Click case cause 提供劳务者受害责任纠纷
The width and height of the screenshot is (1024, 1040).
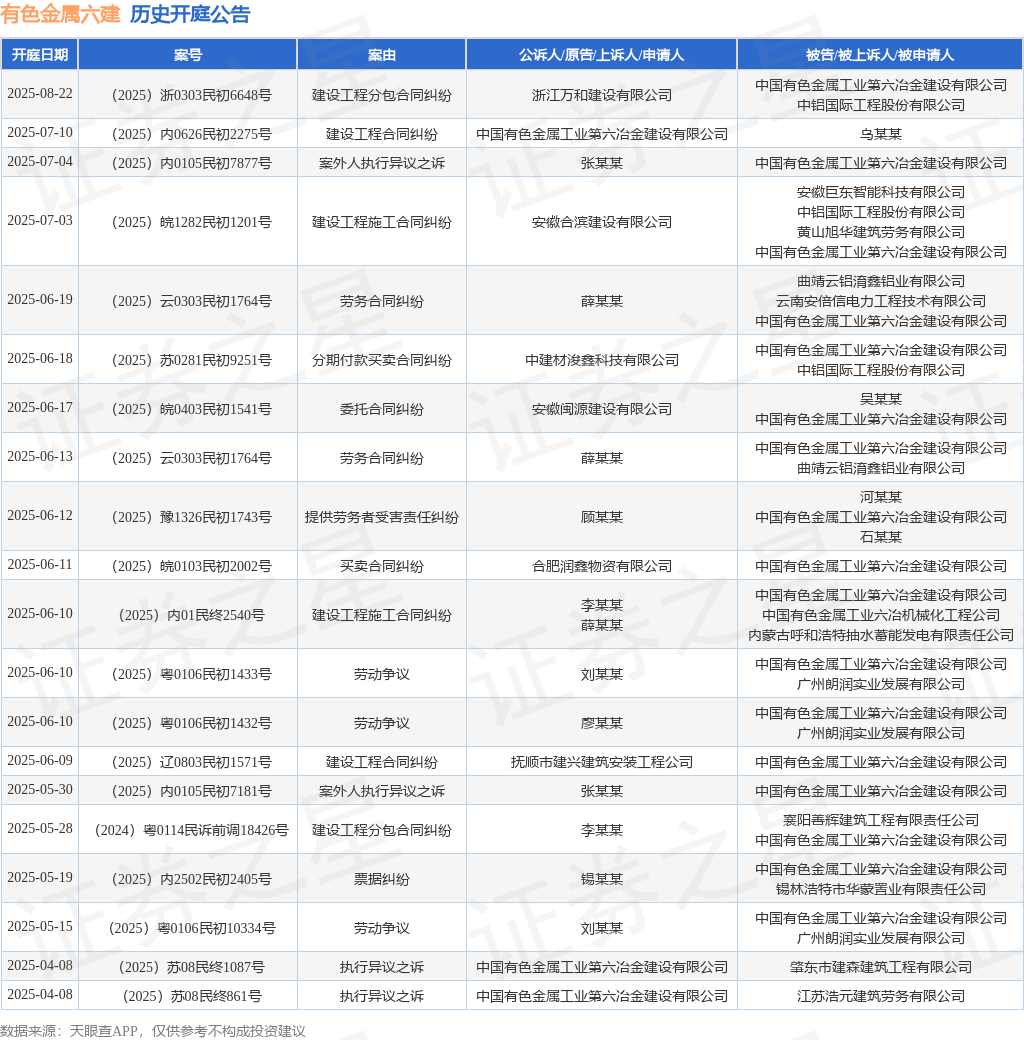click(381, 517)
